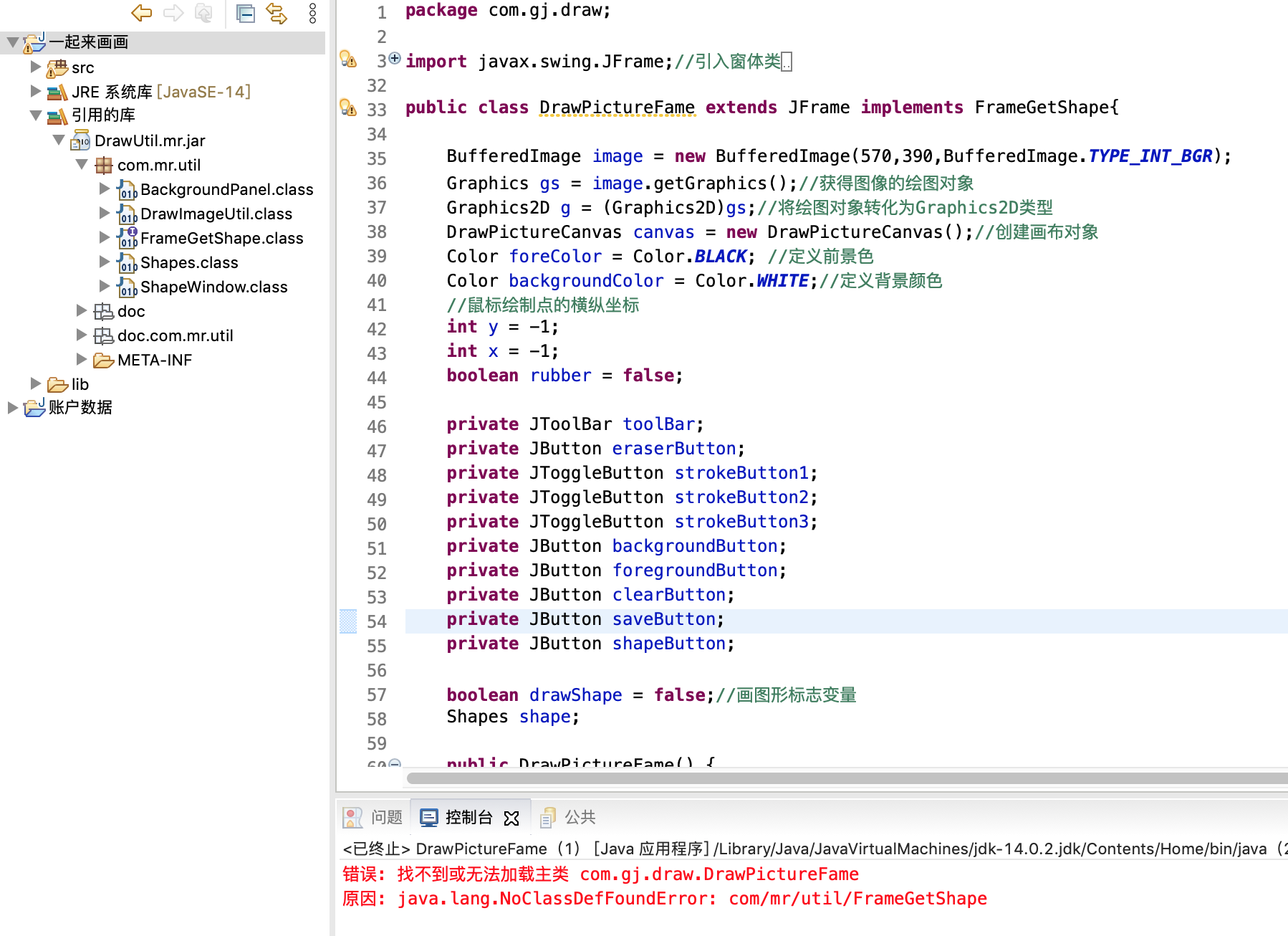This screenshot has width=1288, height=936.
Task: Click the doc.com.mr.util package icon
Action: tap(104, 336)
